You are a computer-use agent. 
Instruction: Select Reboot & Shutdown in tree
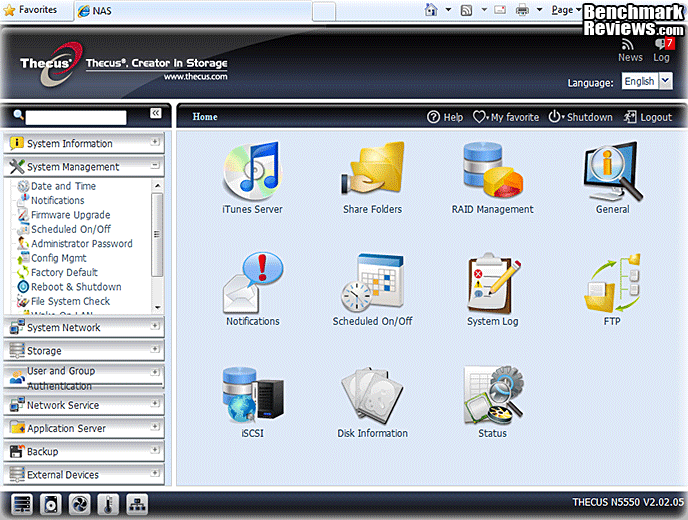point(76,287)
